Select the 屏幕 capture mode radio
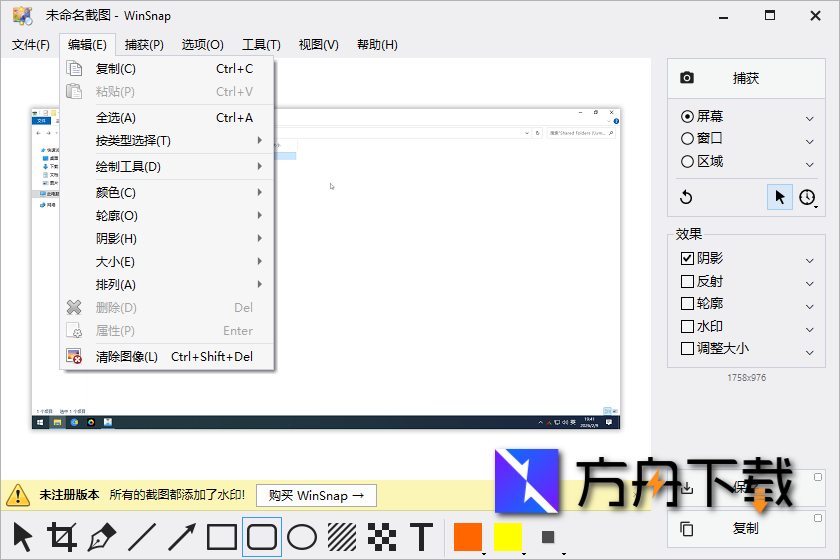The image size is (840, 560). point(687,116)
